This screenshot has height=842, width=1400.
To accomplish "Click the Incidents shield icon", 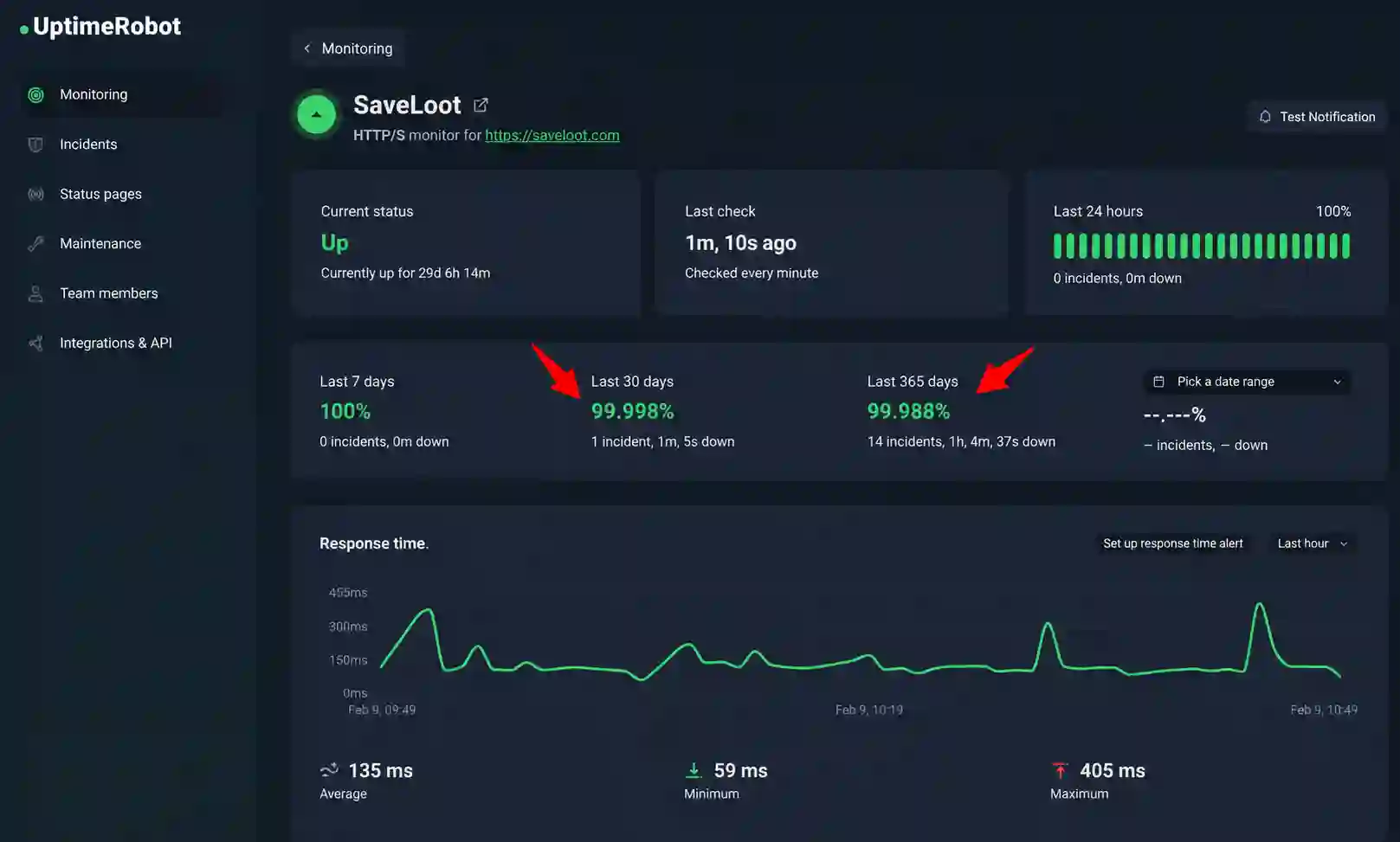I will coord(35,145).
